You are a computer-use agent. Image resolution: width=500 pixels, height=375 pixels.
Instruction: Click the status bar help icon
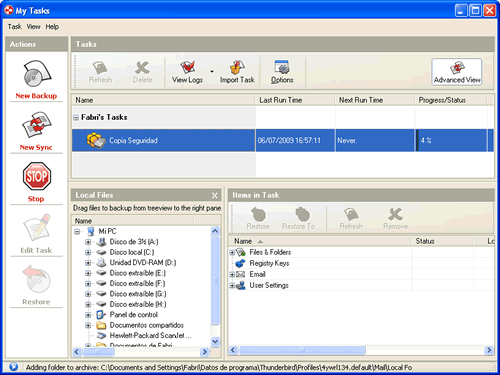tap(13, 367)
